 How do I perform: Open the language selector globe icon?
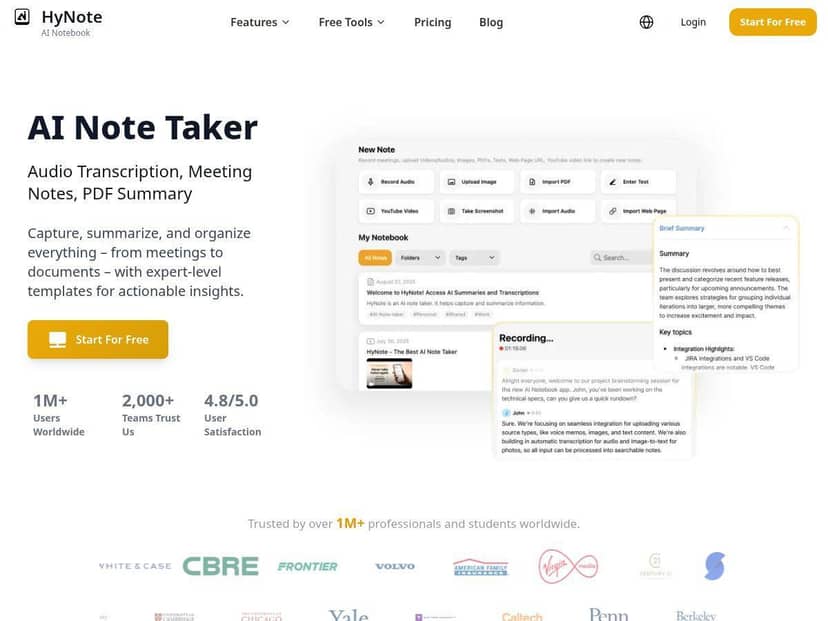646,22
